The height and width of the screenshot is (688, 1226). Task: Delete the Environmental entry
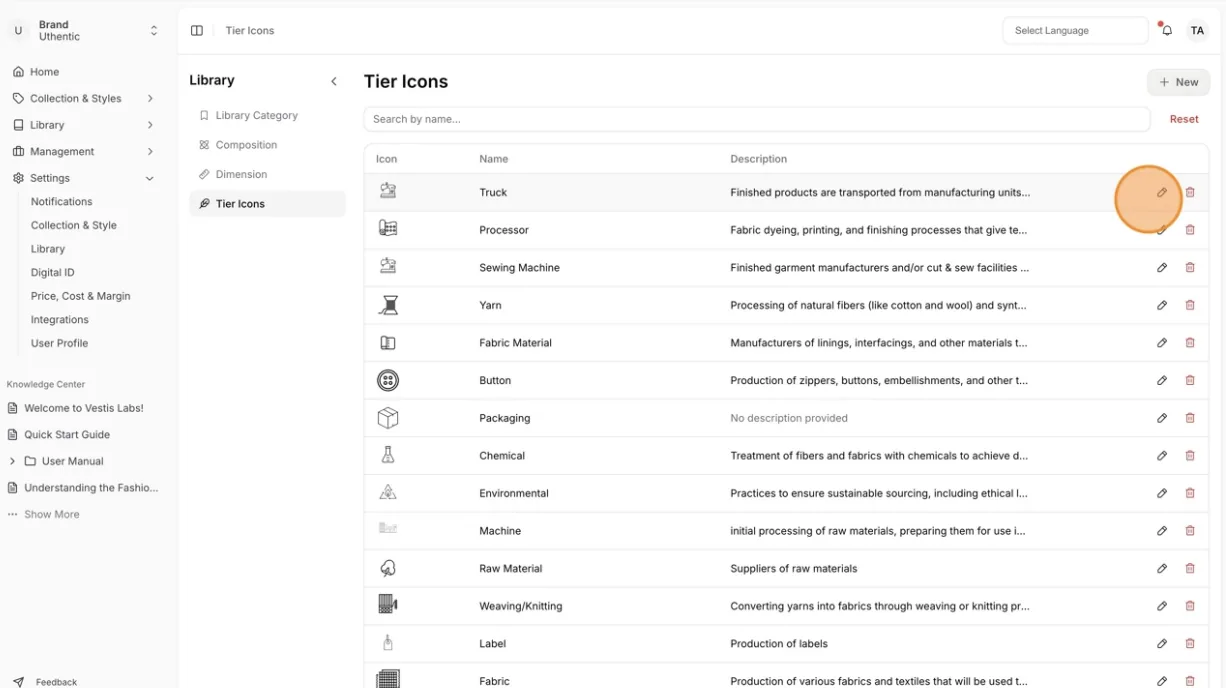coord(1190,493)
